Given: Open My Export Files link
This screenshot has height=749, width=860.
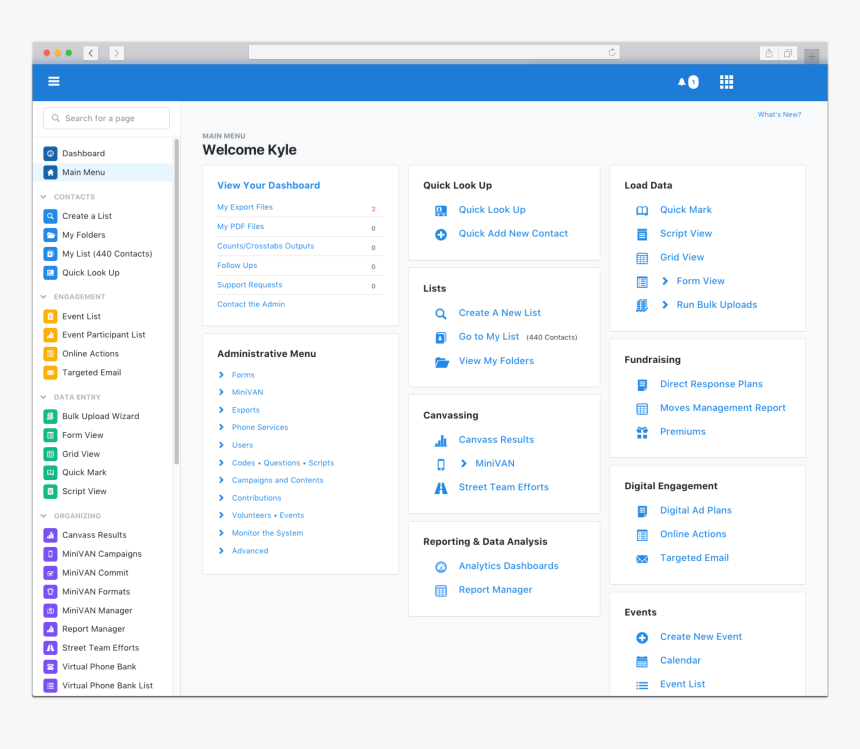Looking at the screenshot, I should (x=245, y=208).
